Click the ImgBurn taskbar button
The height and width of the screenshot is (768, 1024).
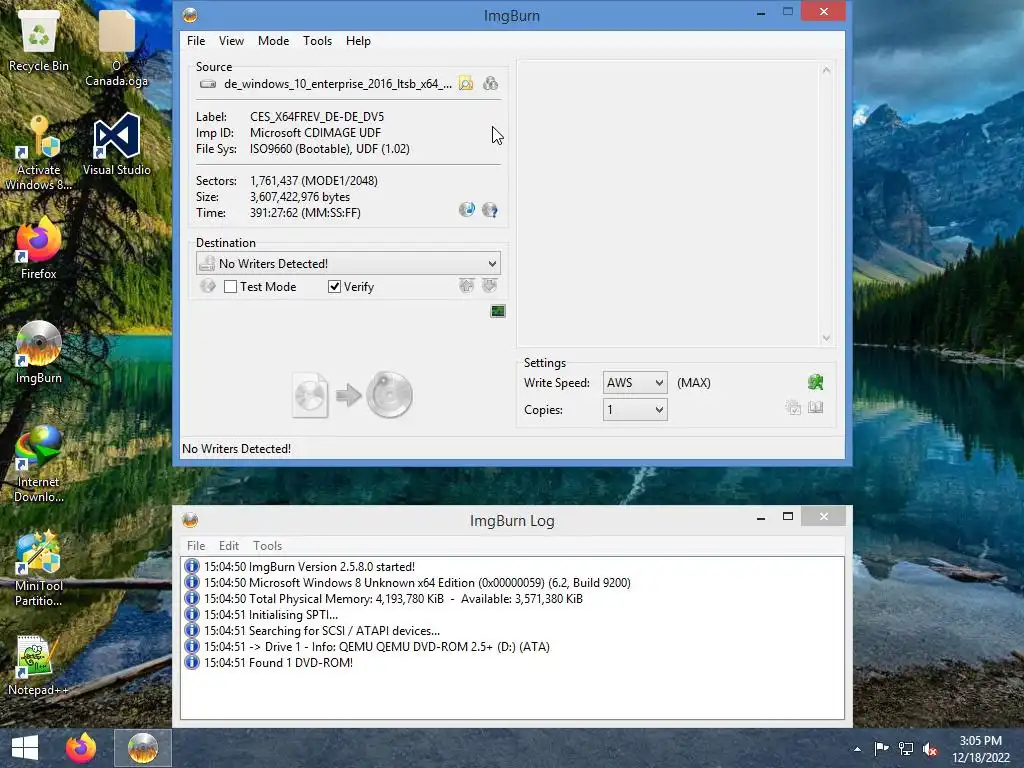coord(143,748)
